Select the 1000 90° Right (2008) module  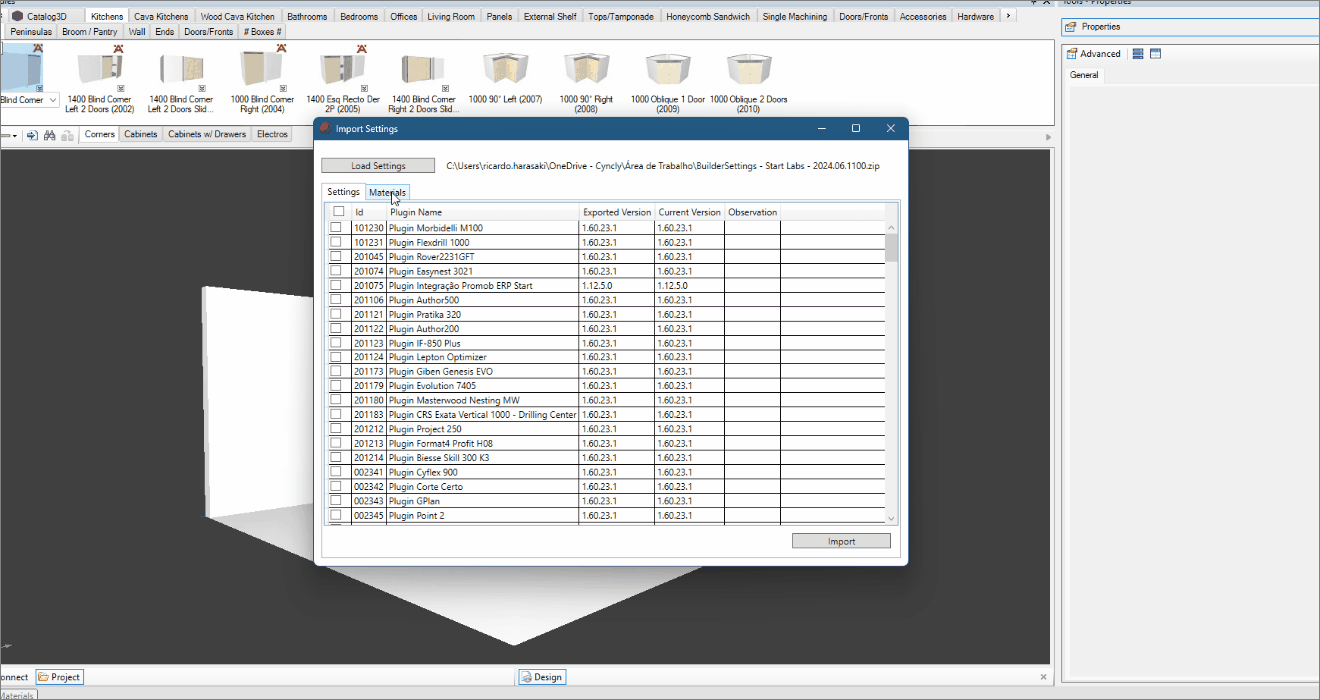click(x=586, y=68)
